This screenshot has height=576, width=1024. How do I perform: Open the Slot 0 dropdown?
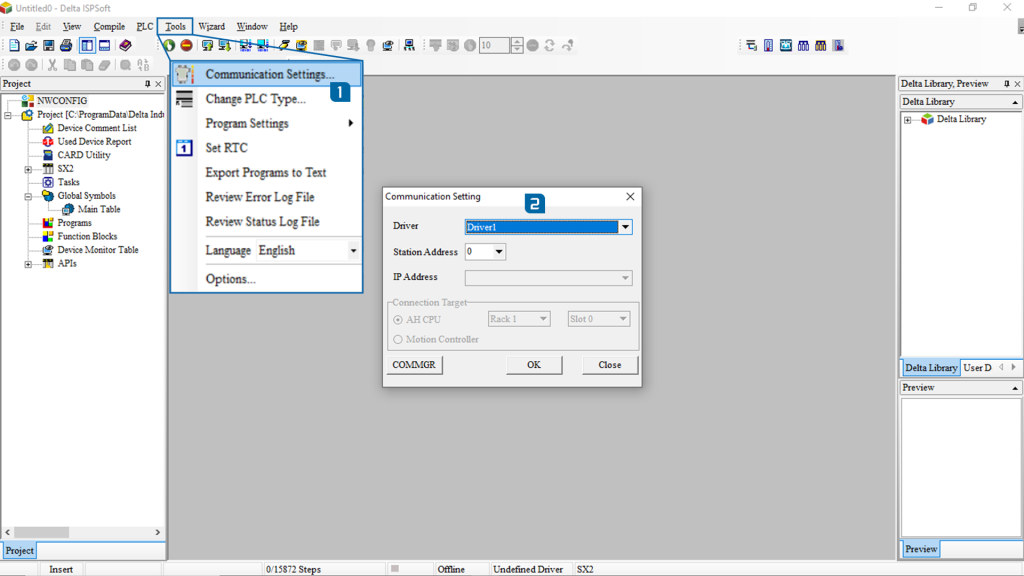622,319
